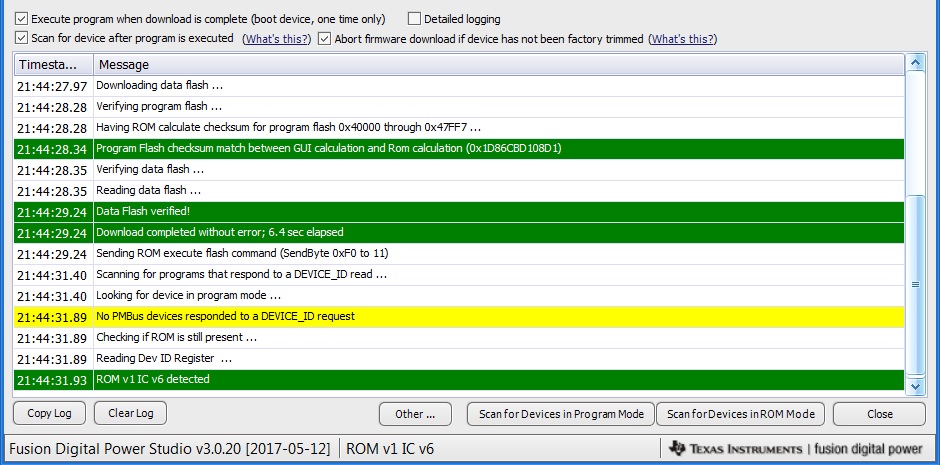Screen dimensions: 940x465
Task: Click log scrollbar down arrow
Action: [x=915, y=388]
